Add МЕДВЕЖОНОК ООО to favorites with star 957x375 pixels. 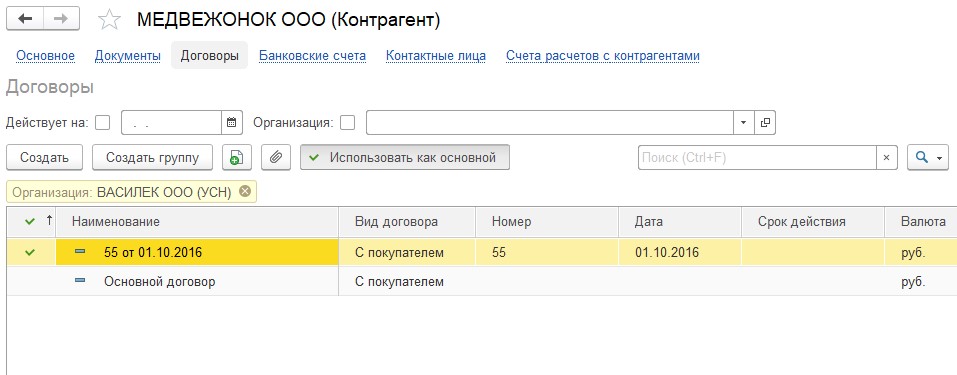[x=109, y=20]
